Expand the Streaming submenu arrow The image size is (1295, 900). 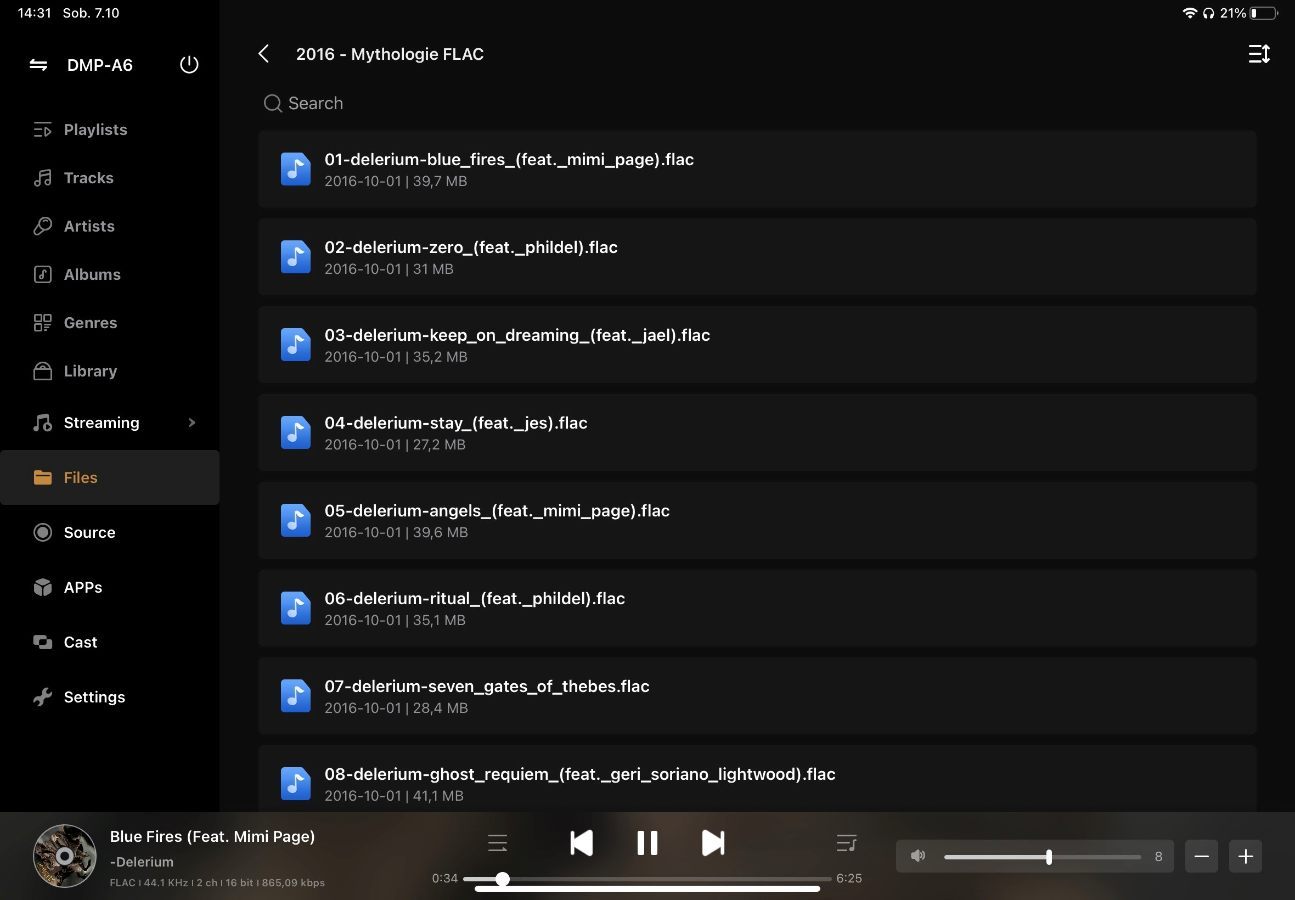[x=192, y=423]
